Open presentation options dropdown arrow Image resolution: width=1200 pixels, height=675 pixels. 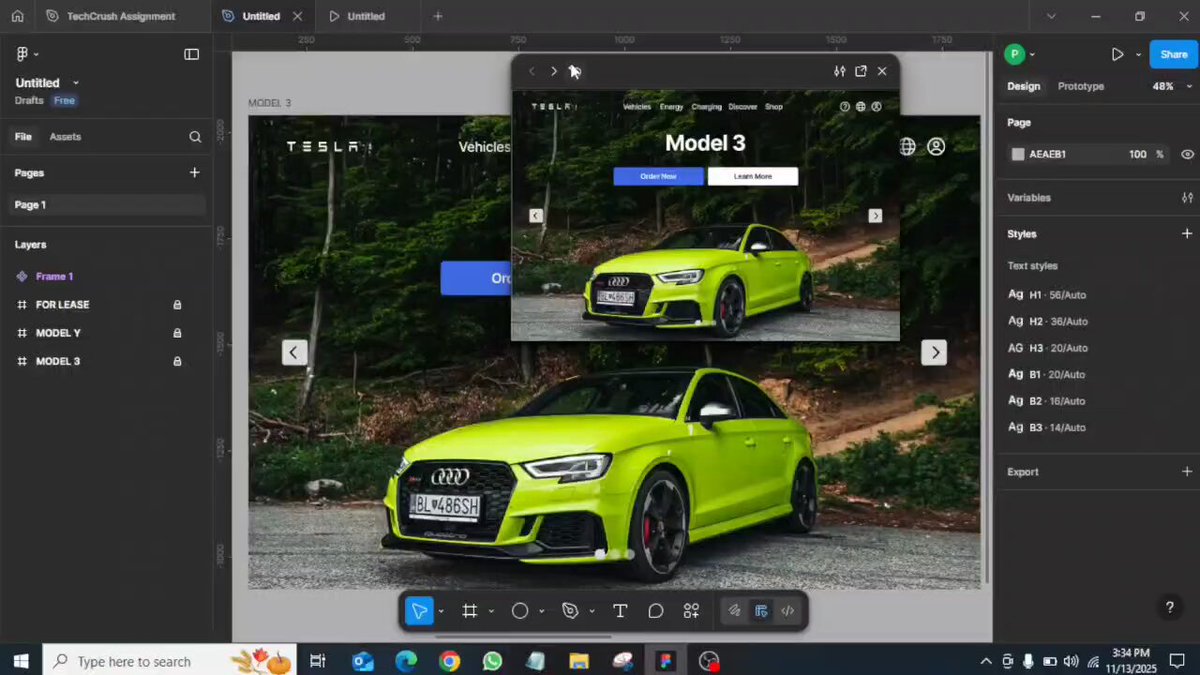point(1138,55)
